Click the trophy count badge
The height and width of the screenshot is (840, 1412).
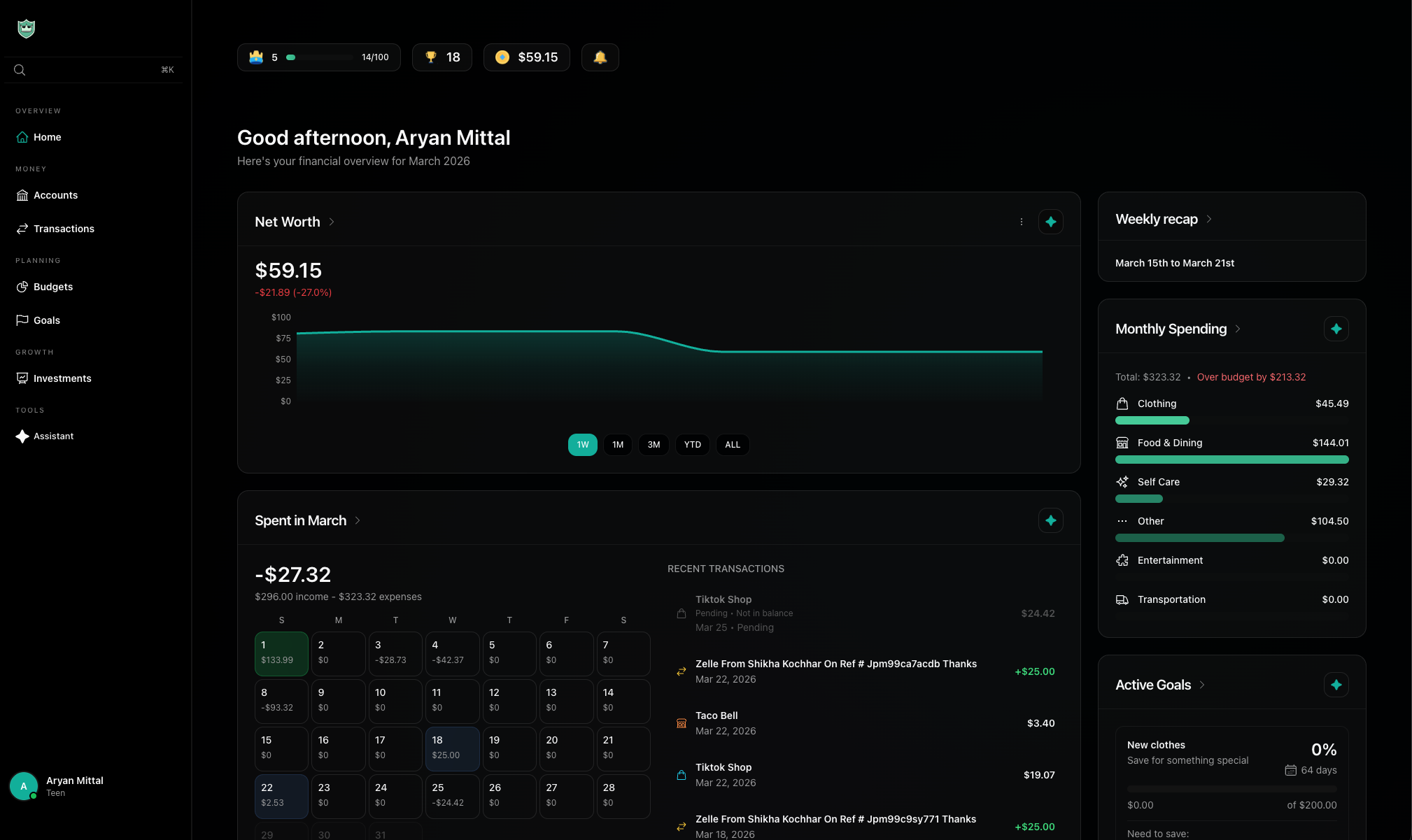pyautogui.click(x=442, y=57)
